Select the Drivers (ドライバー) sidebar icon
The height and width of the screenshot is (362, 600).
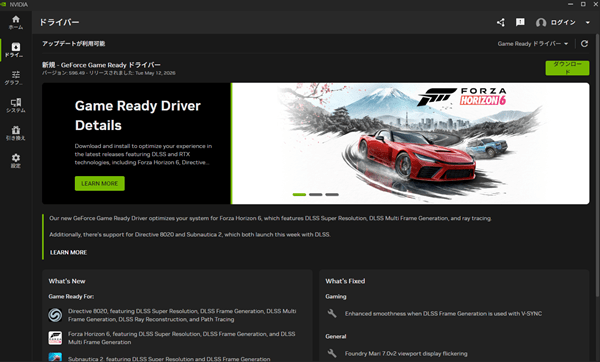coord(16,50)
